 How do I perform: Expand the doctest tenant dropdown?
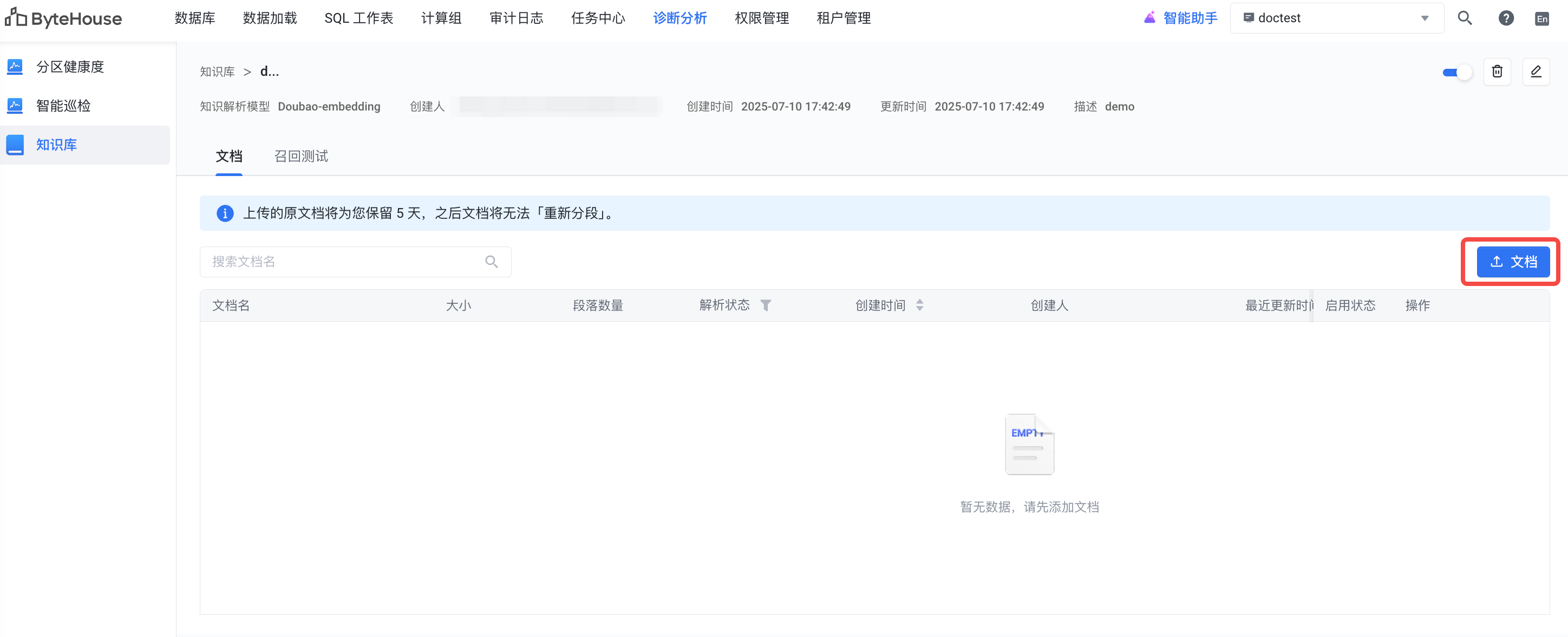[x=1425, y=18]
